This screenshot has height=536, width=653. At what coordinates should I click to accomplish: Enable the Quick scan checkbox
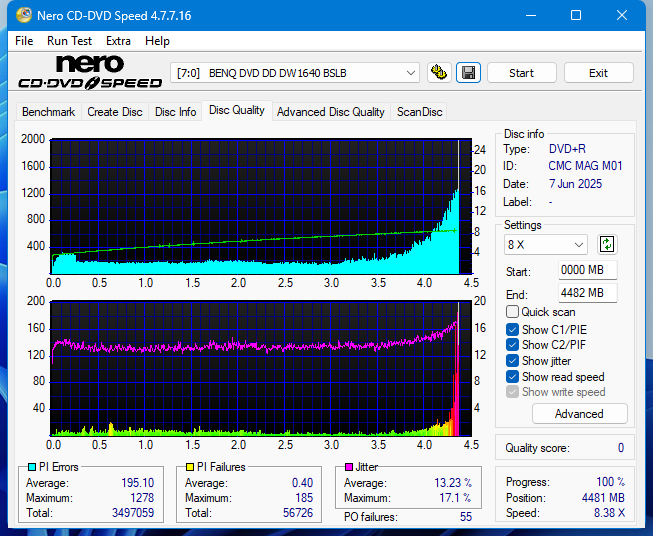click(x=513, y=312)
